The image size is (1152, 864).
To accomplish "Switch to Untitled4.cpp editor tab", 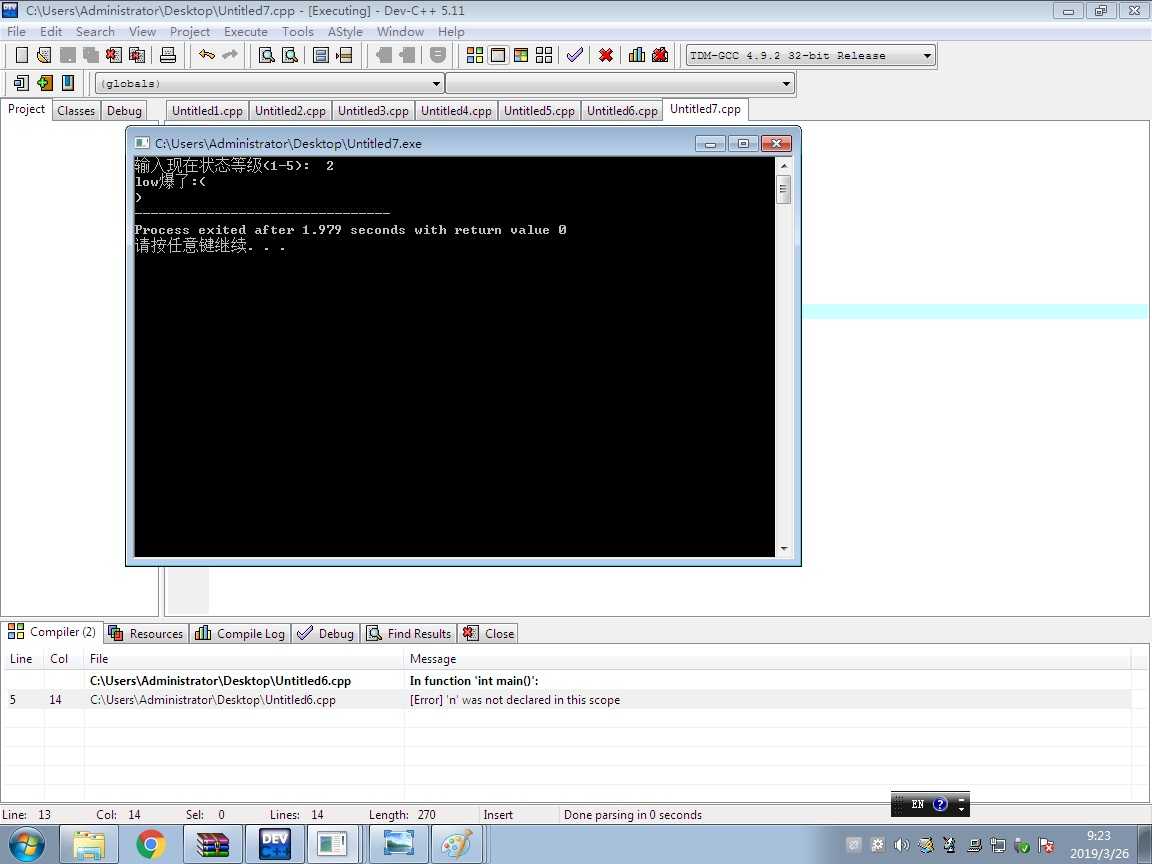I will [x=456, y=110].
